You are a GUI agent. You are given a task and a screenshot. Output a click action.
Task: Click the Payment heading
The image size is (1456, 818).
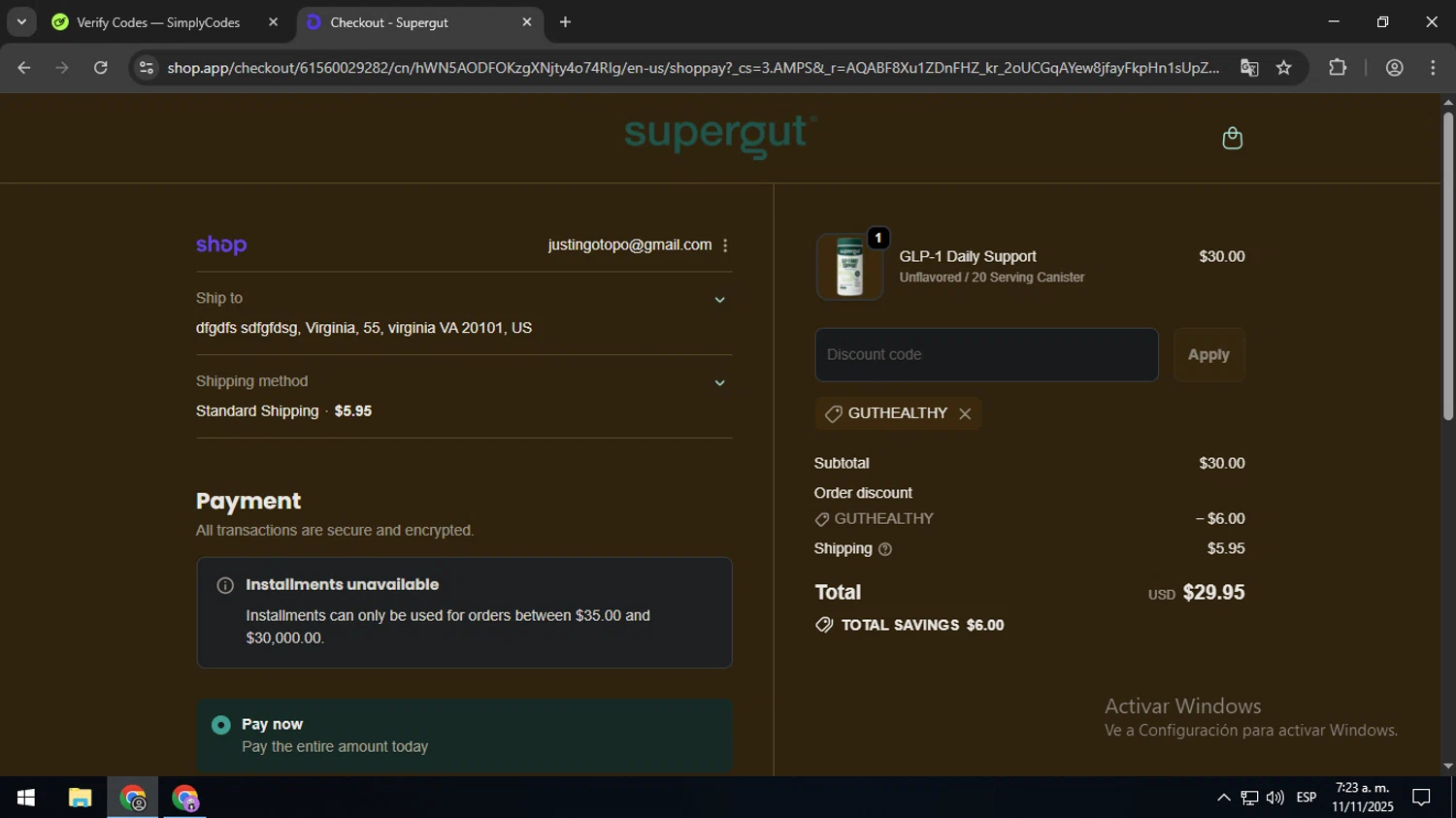click(x=248, y=502)
